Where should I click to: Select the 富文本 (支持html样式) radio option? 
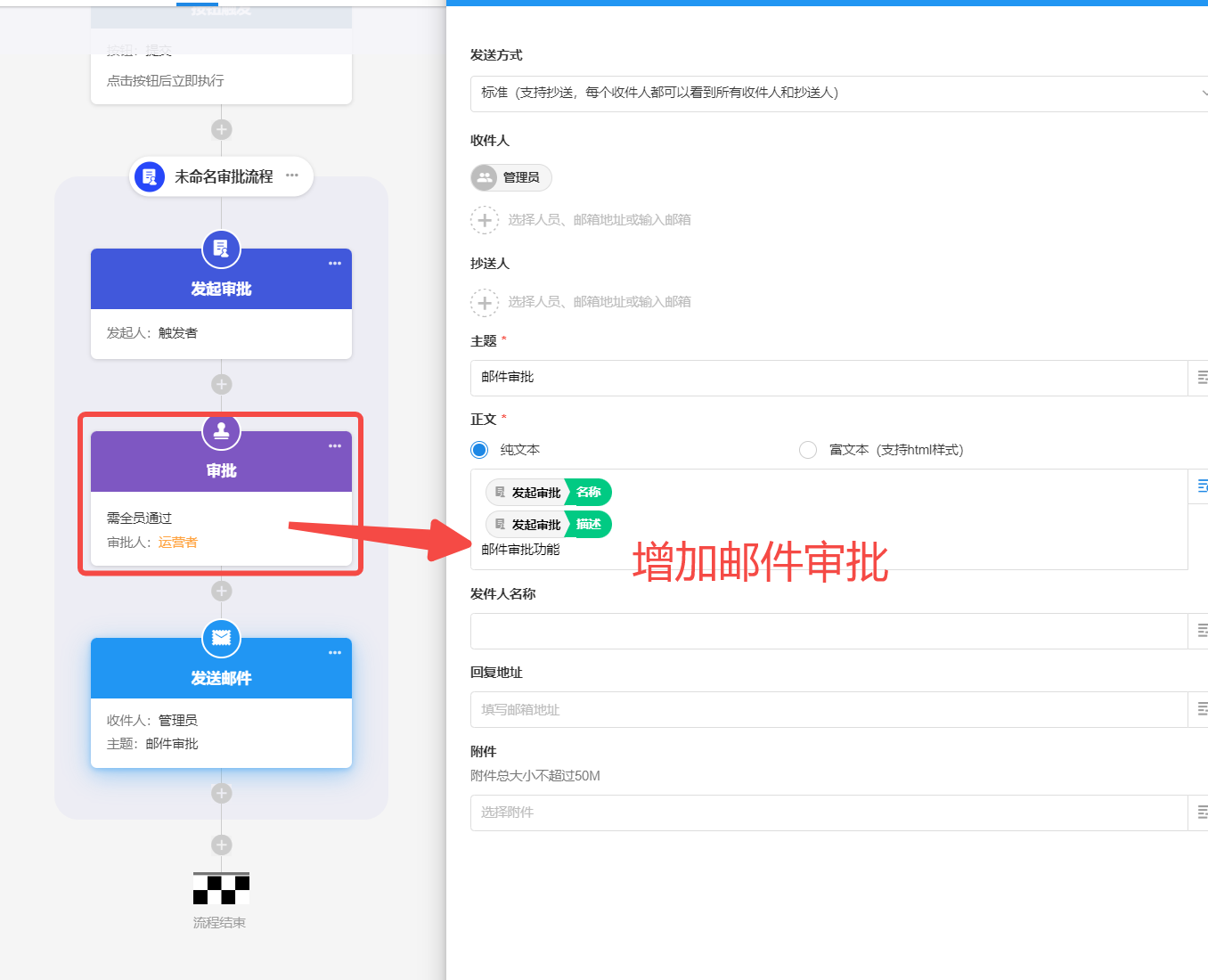808,450
